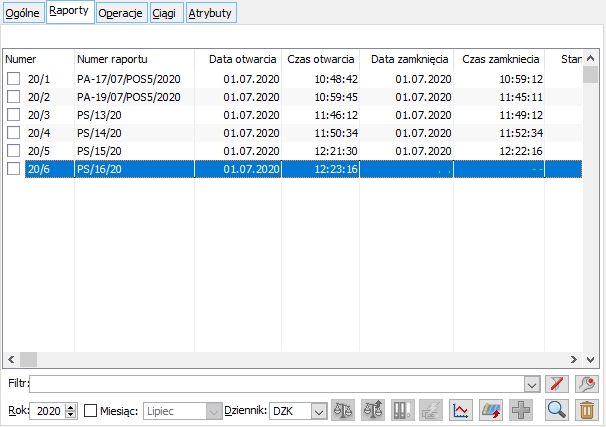This screenshot has height=427, width=606.
Task: Increase Rok with the up spinner arrow
Action: click(x=70, y=407)
